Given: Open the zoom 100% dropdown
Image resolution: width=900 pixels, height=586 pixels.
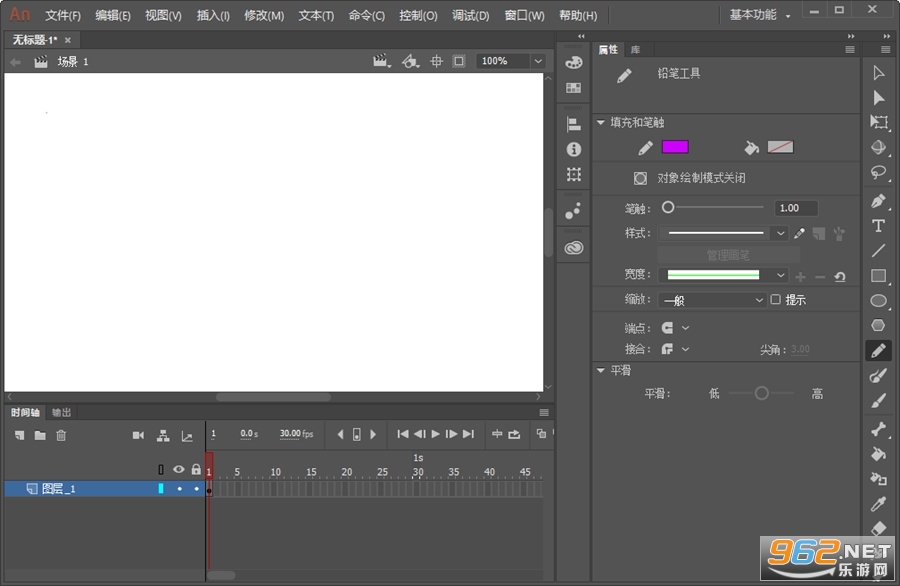Looking at the screenshot, I should (x=538, y=61).
